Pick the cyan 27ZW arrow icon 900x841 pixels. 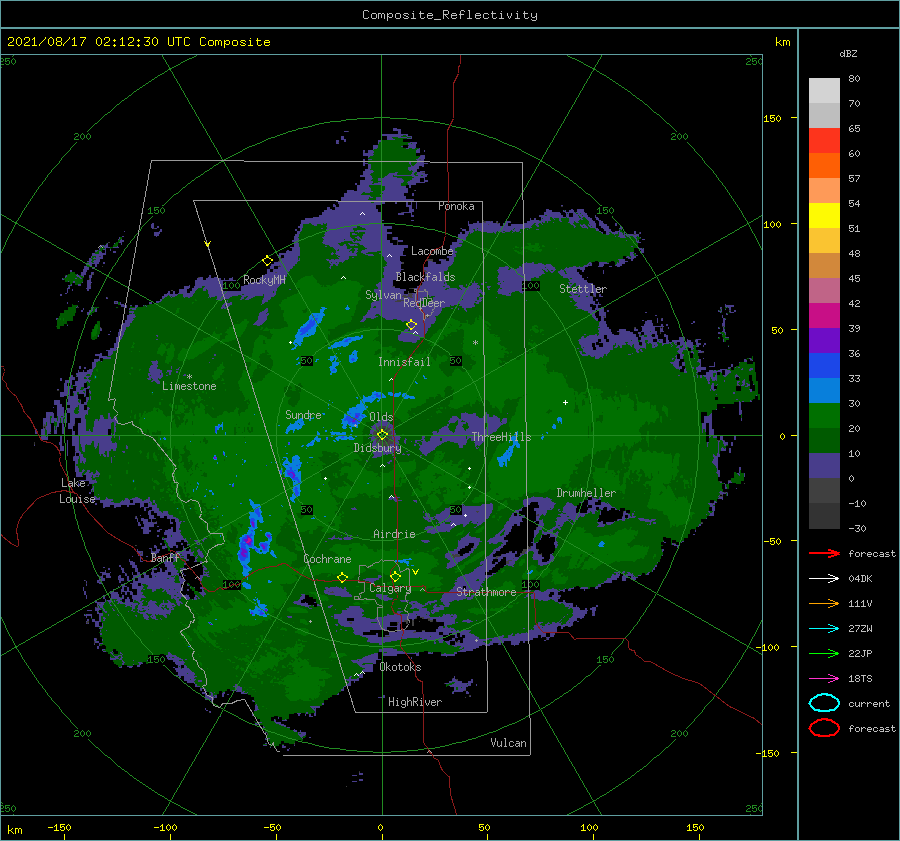point(824,629)
